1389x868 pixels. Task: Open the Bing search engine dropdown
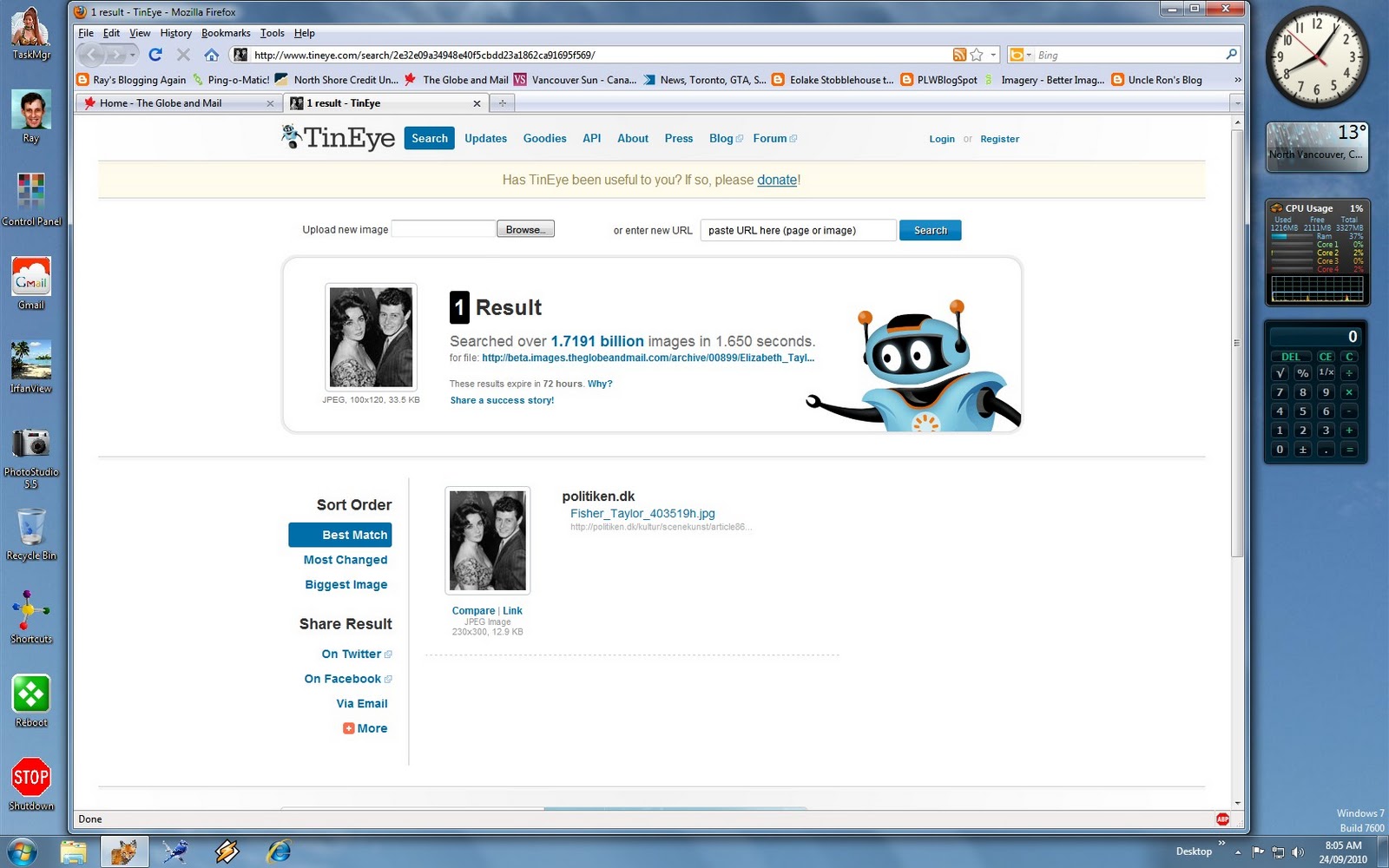pyautogui.click(x=1027, y=54)
